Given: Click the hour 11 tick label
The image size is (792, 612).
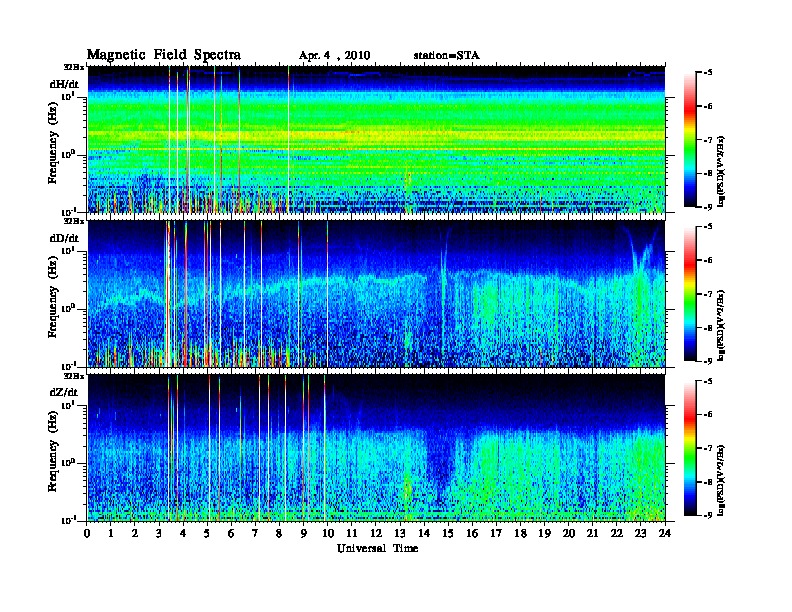Looking at the screenshot, I should click(352, 533).
